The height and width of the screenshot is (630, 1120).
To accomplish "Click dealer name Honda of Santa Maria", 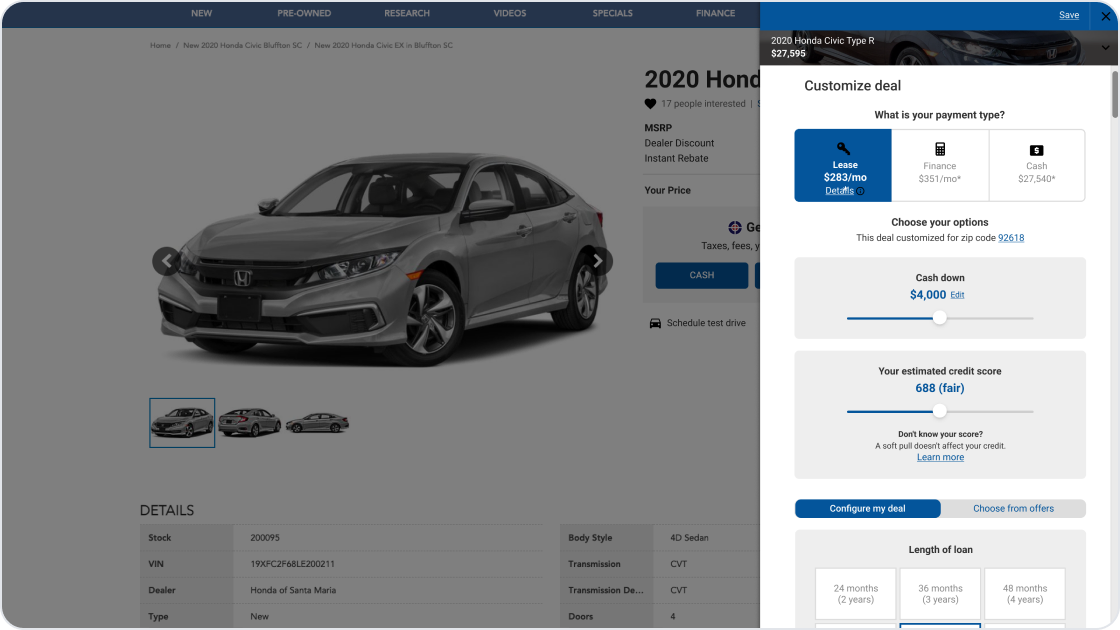I will [293, 590].
